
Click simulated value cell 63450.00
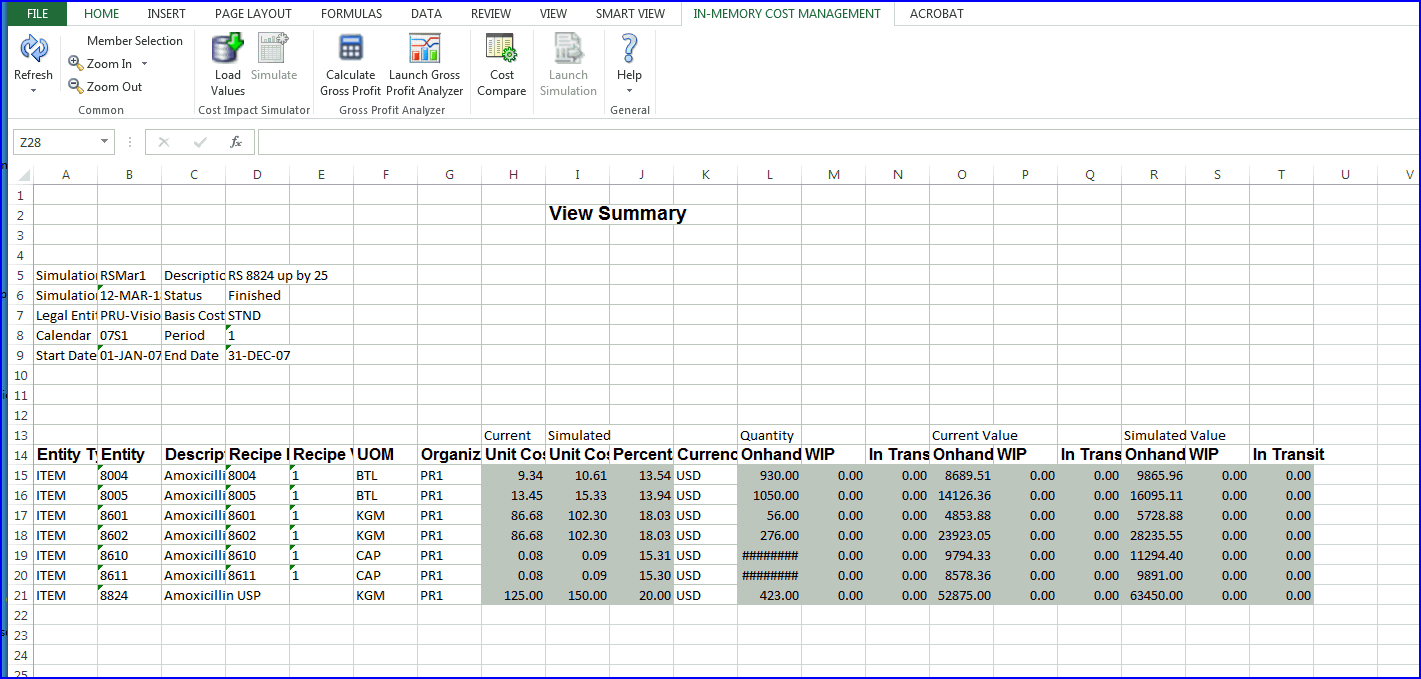click(x=1153, y=595)
